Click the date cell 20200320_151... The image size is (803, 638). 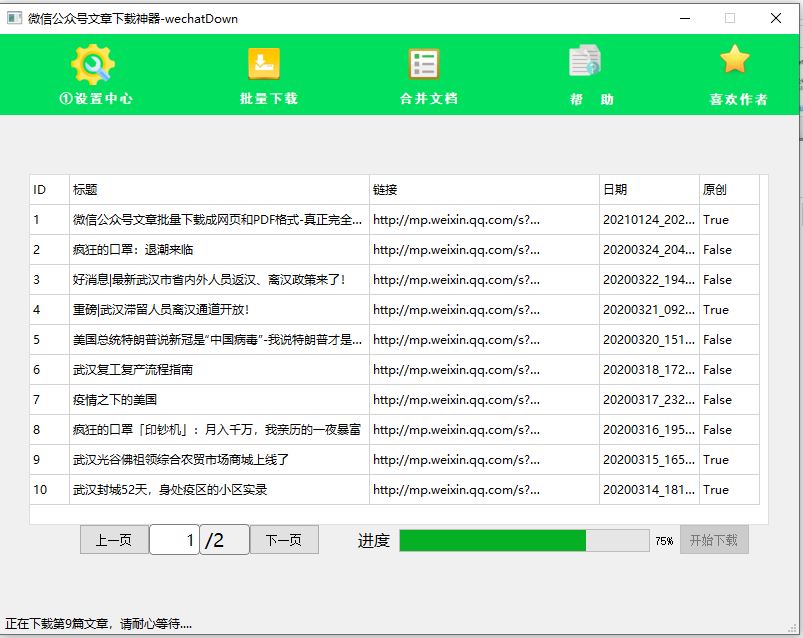649,339
